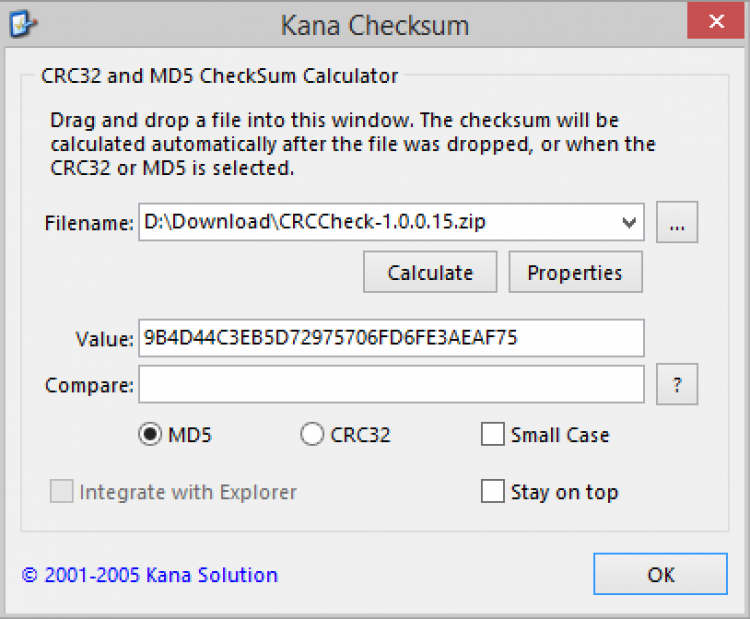The height and width of the screenshot is (619, 750).
Task: Toggle the Integrate with Explorer checkbox
Action: pos(62,492)
